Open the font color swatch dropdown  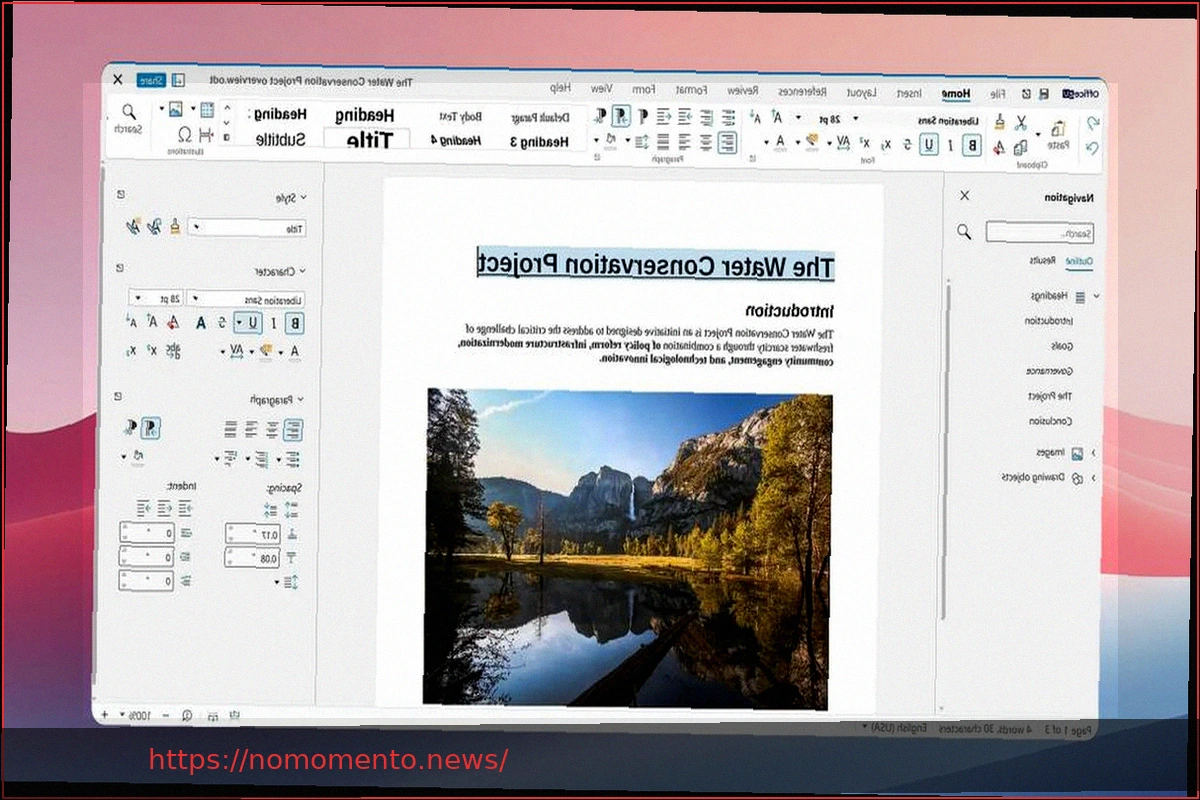(768, 142)
